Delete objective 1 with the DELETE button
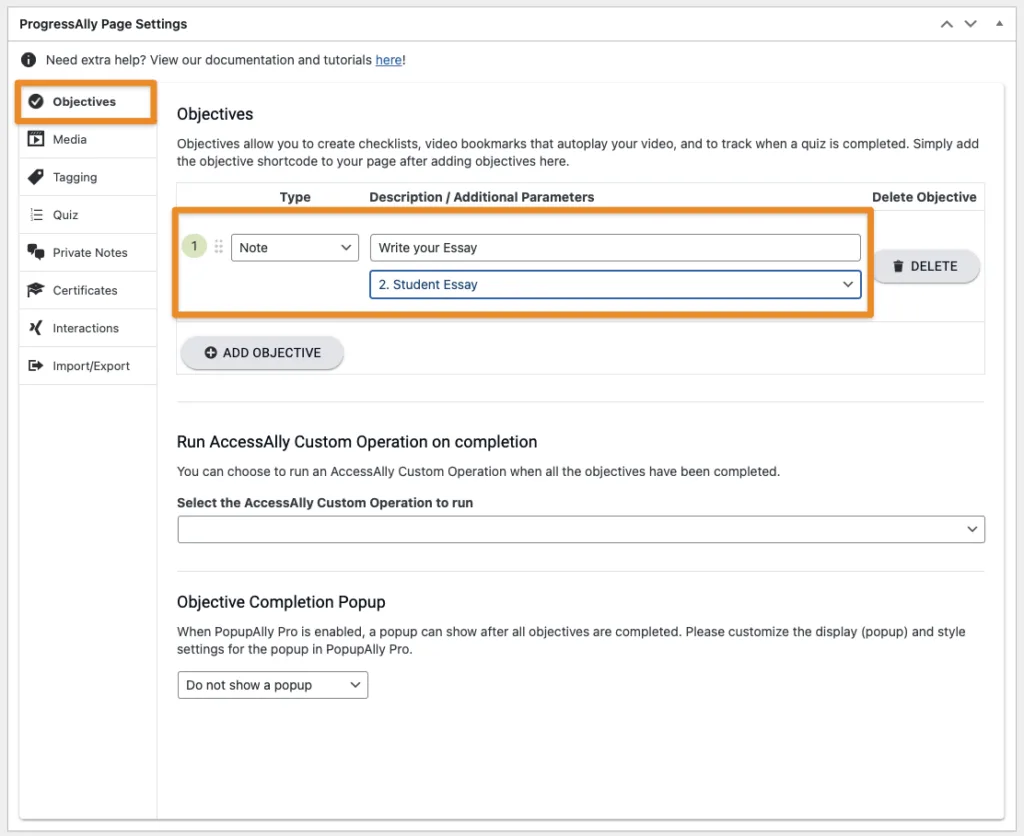This screenshot has width=1024, height=836. point(926,266)
